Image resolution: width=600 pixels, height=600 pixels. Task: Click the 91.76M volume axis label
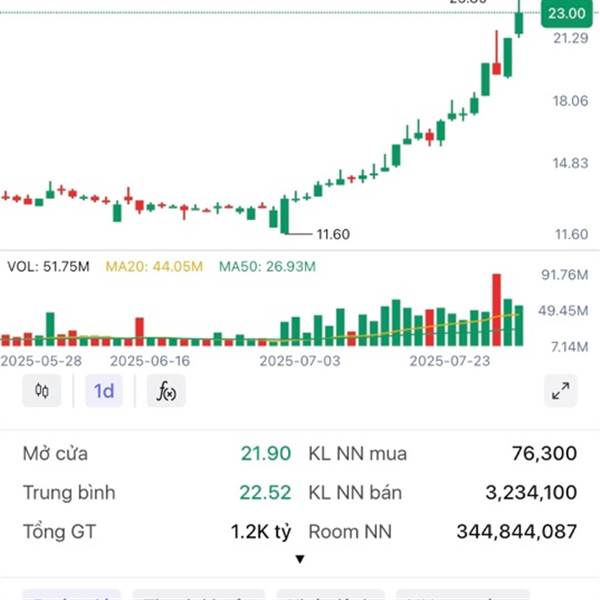(564, 275)
